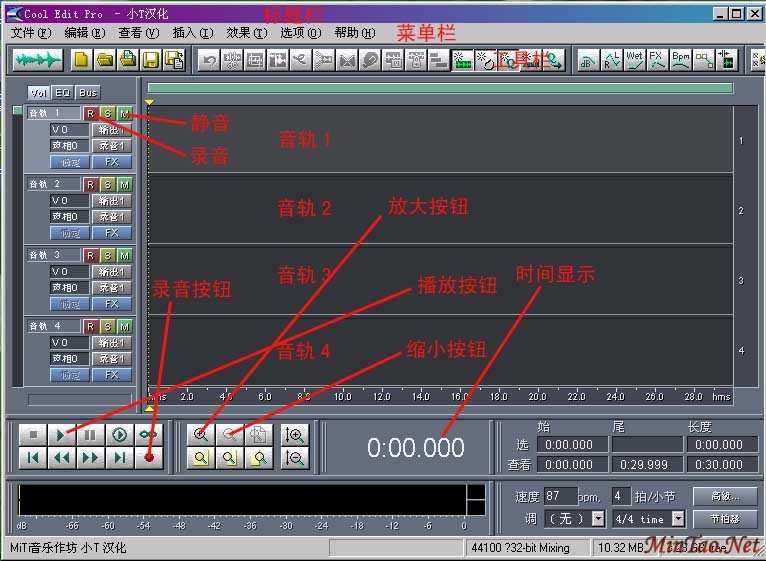This screenshot has height=561, width=766.
Task: Arm track 1 for recording (R)
Action: click(90, 113)
